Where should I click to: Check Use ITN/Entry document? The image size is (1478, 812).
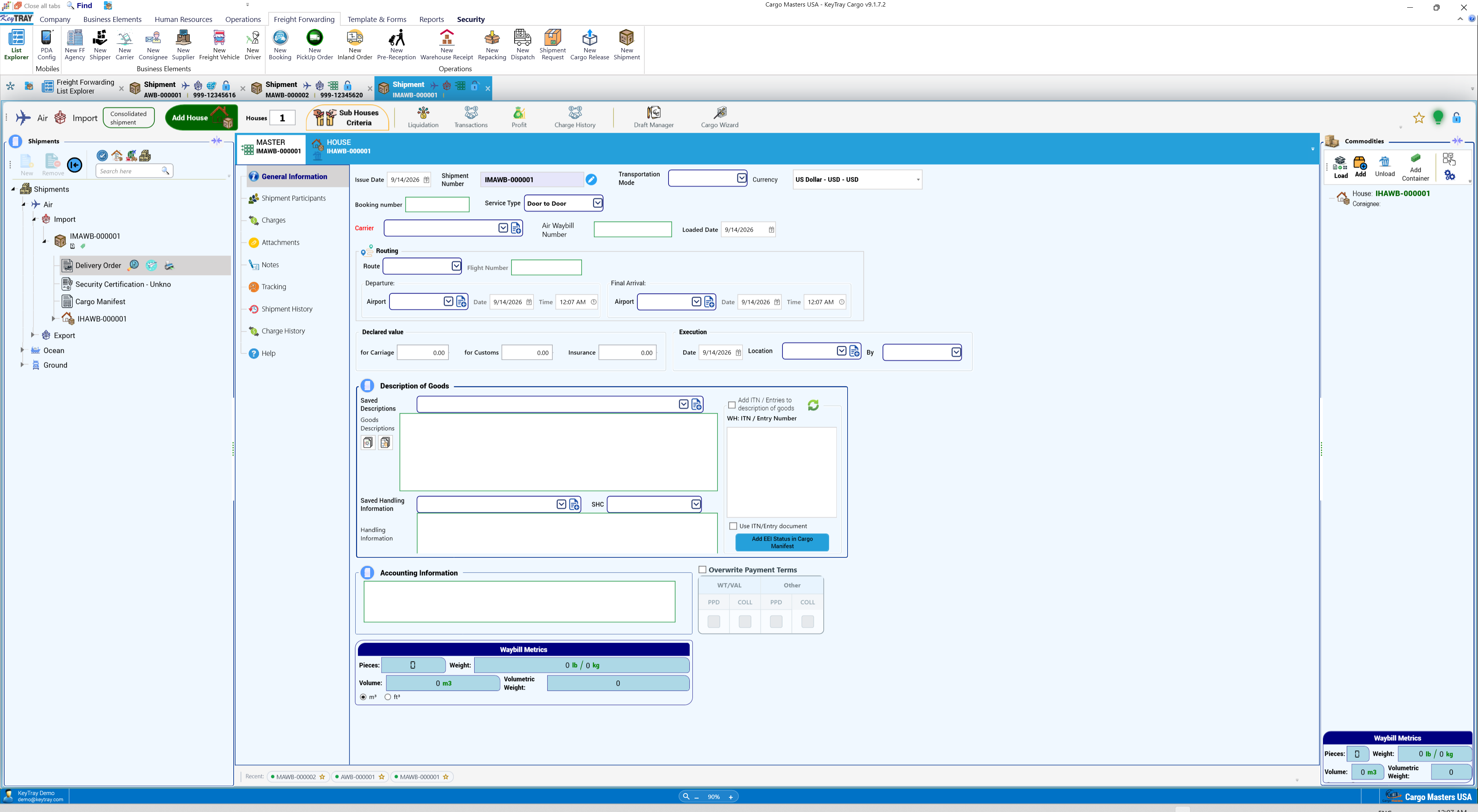(733, 526)
